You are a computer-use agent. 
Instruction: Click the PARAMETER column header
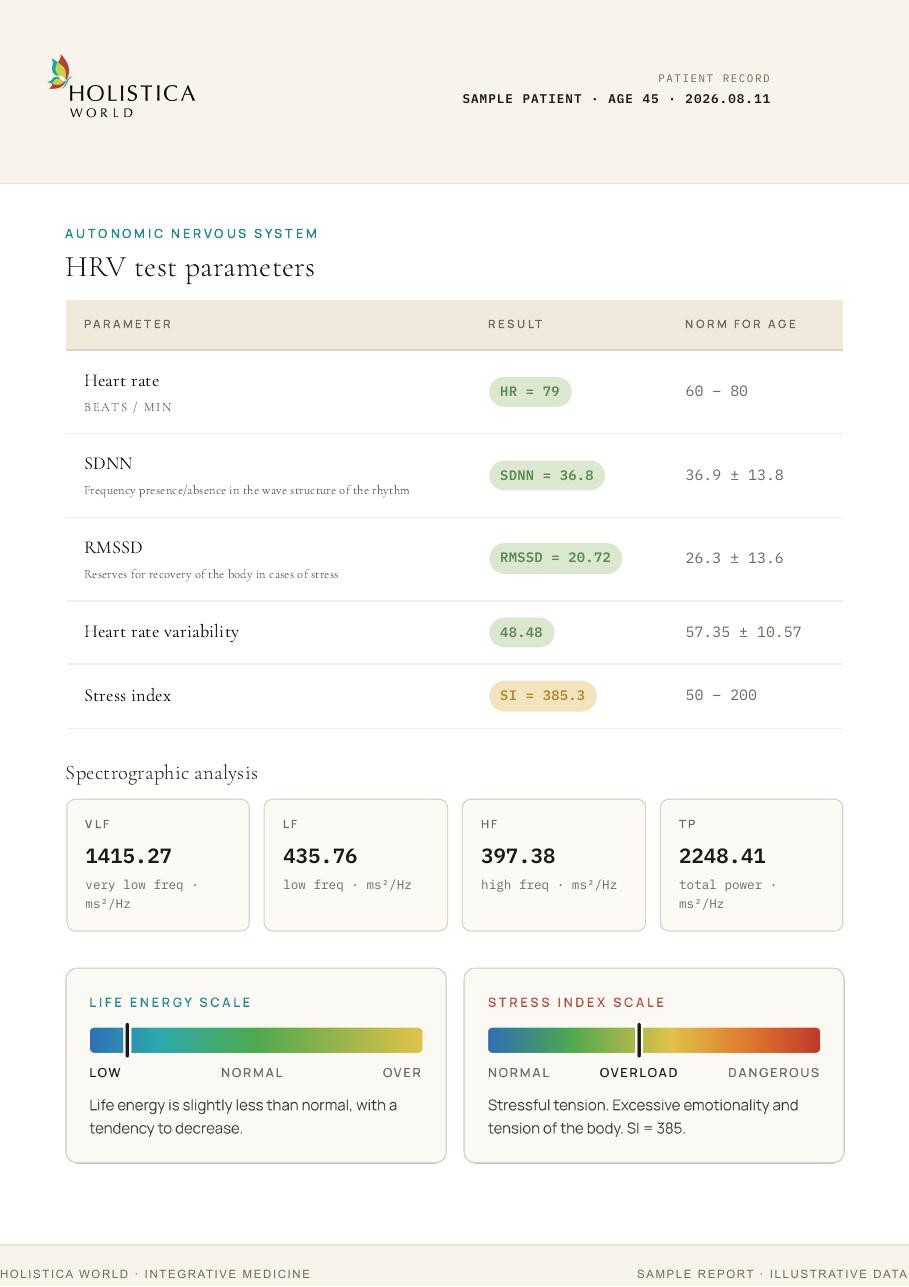tap(128, 324)
